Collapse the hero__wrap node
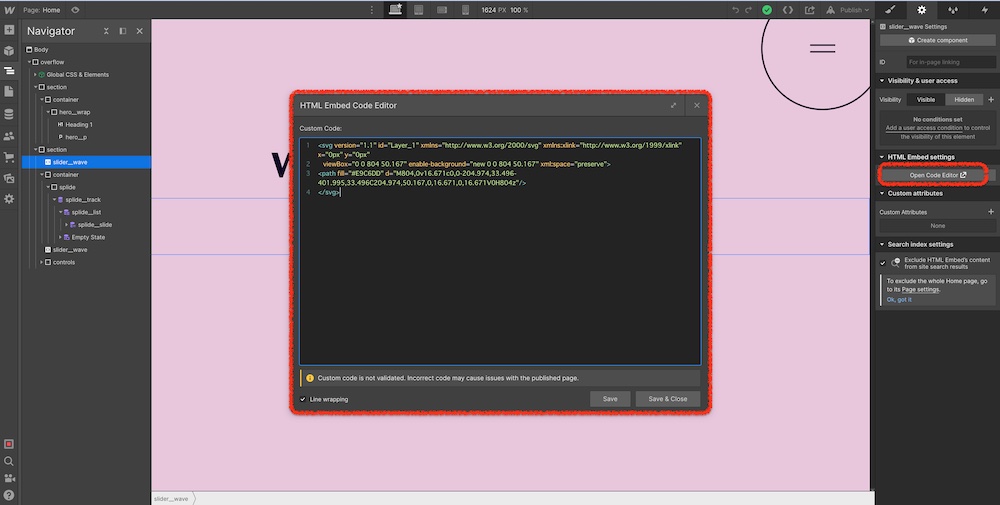This screenshot has height=505, width=1000. tap(48, 112)
